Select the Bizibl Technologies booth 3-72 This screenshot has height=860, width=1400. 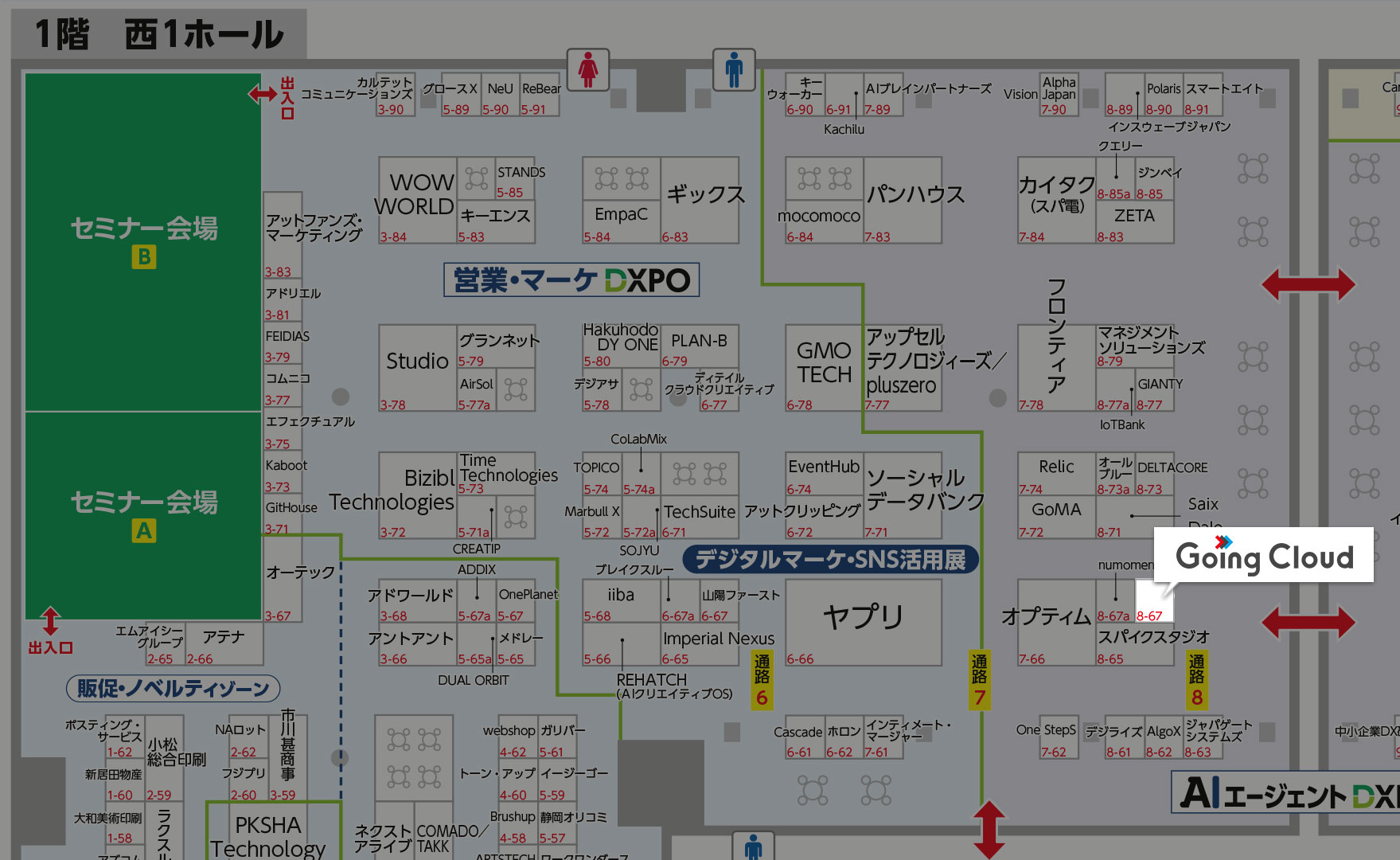418,495
